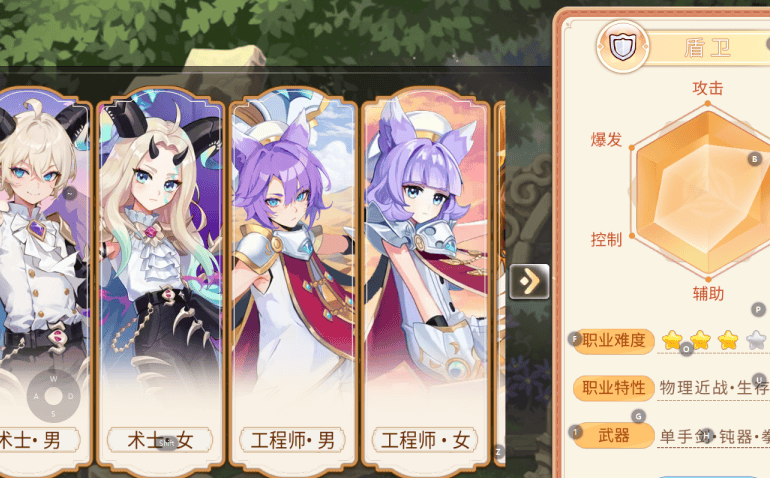
Task: Click the gray fourth difficulty star
Action: [x=756, y=340]
